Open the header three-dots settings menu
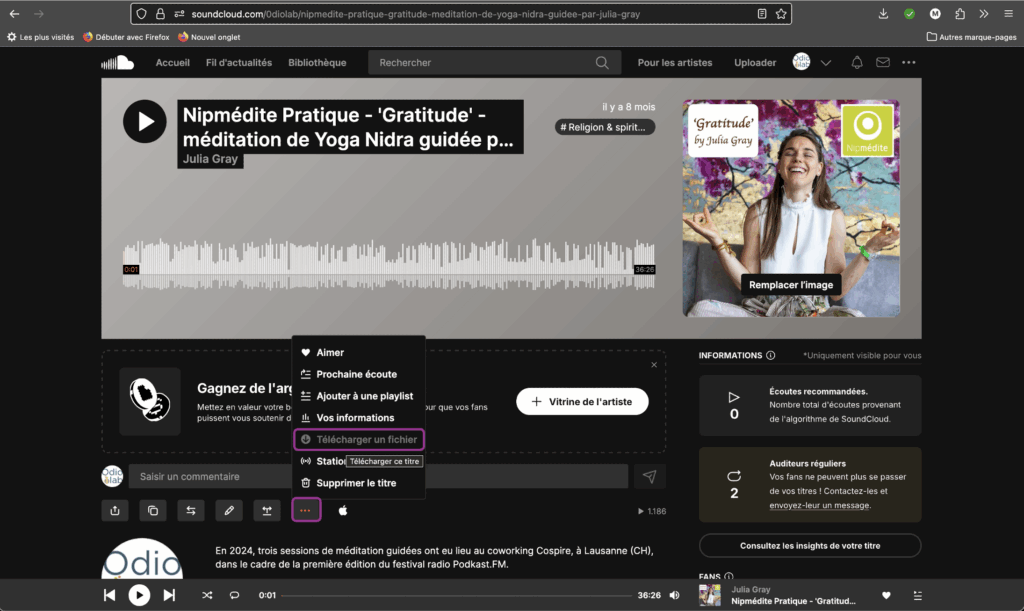The height and width of the screenshot is (611, 1024). [x=908, y=63]
